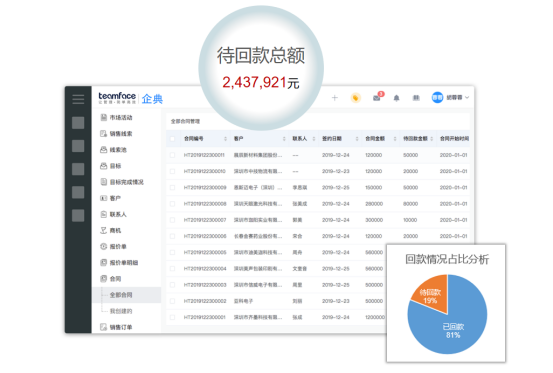Sort by 合同金额 column arrows

pyautogui.click(x=395, y=139)
